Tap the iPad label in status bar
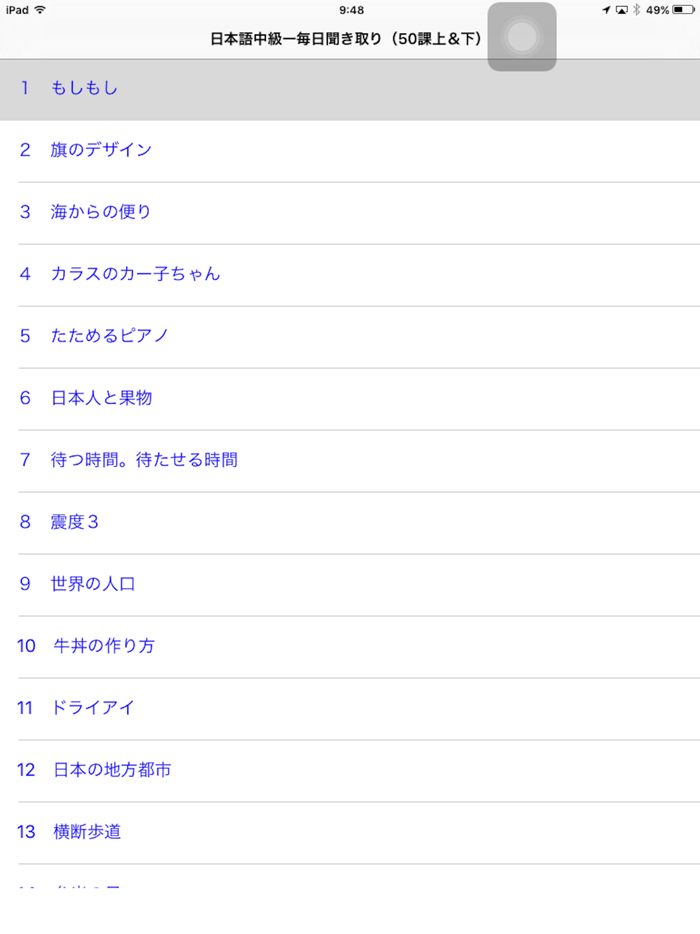The width and height of the screenshot is (700, 934). pyautogui.click(x=15, y=9)
